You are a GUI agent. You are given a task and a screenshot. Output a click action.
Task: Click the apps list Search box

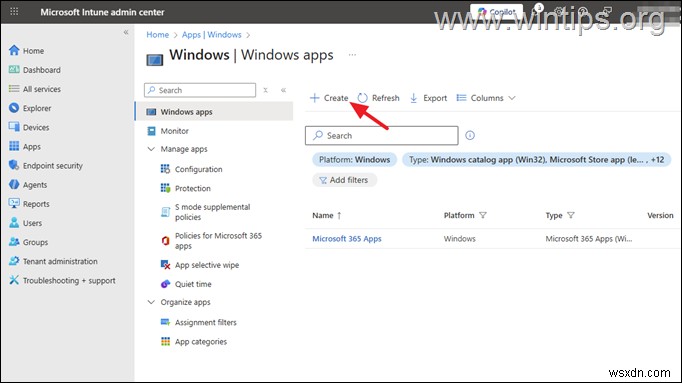(x=381, y=136)
